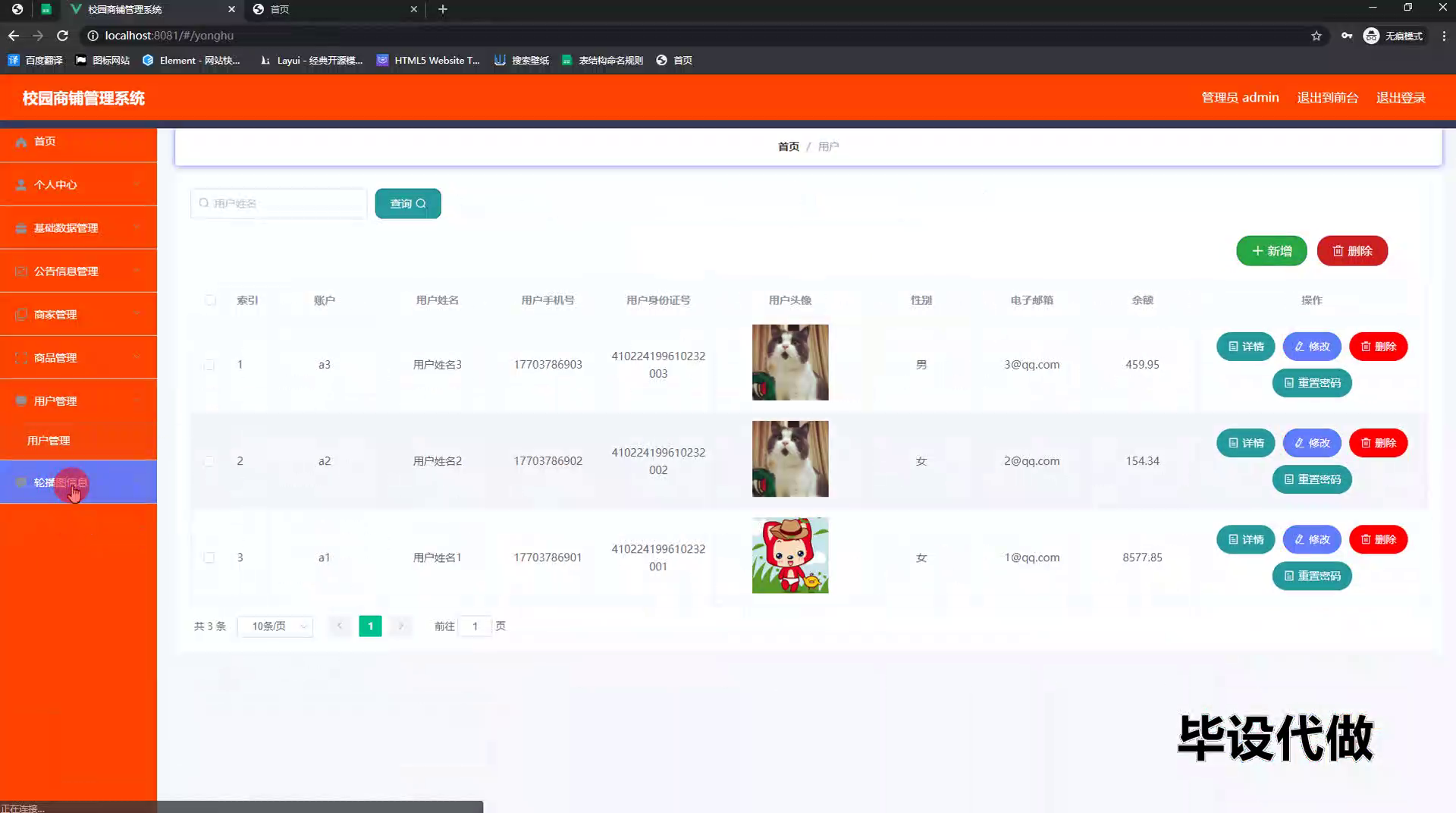Click 退出到前台 in the header
The width and height of the screenshot is (1456, 813).
tap(1327, 98)
